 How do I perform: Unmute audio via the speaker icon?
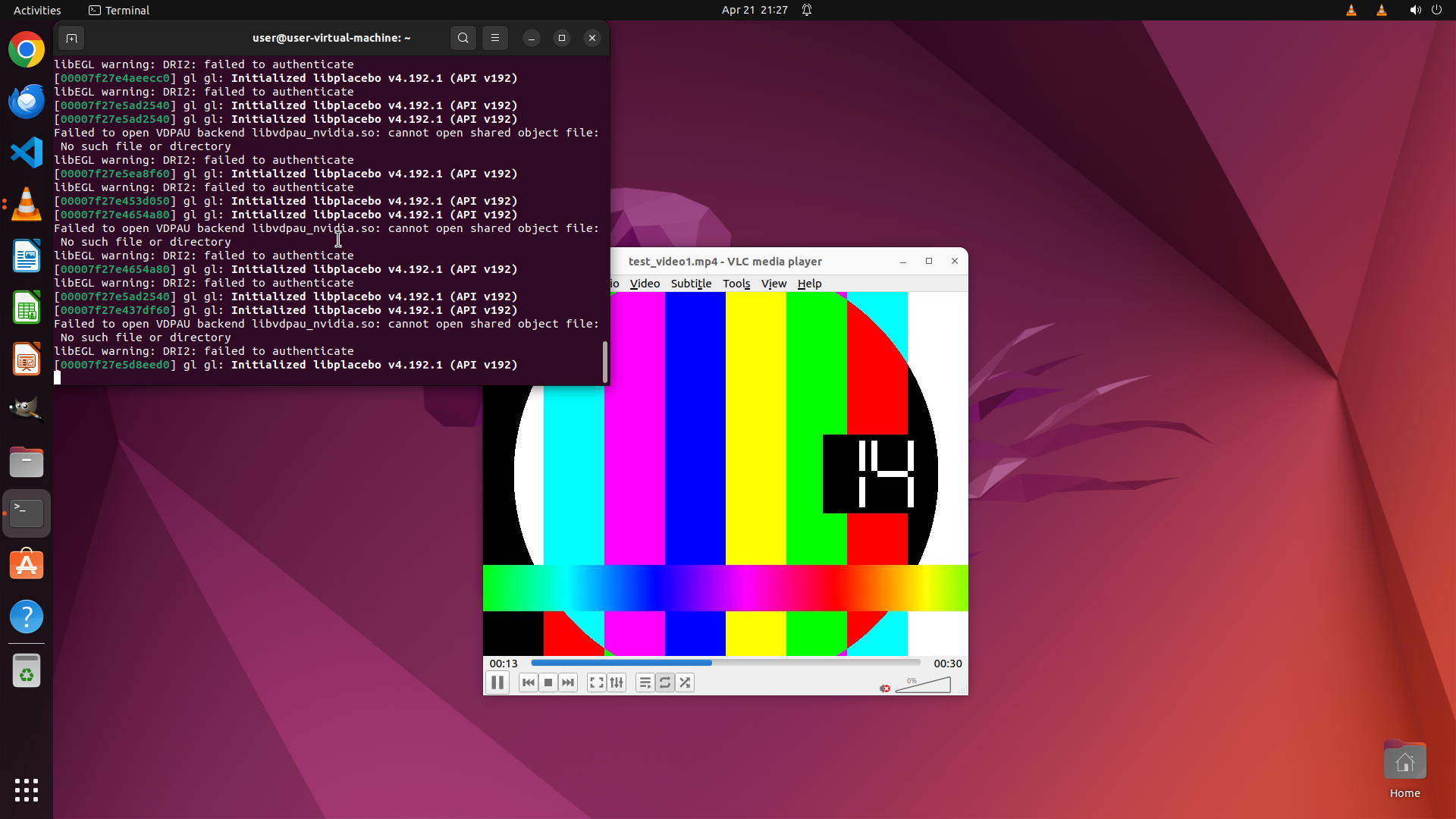coord(884,688)
